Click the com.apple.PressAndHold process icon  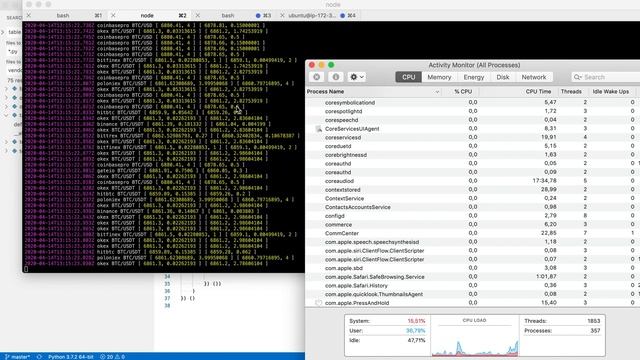pos(319,303)
